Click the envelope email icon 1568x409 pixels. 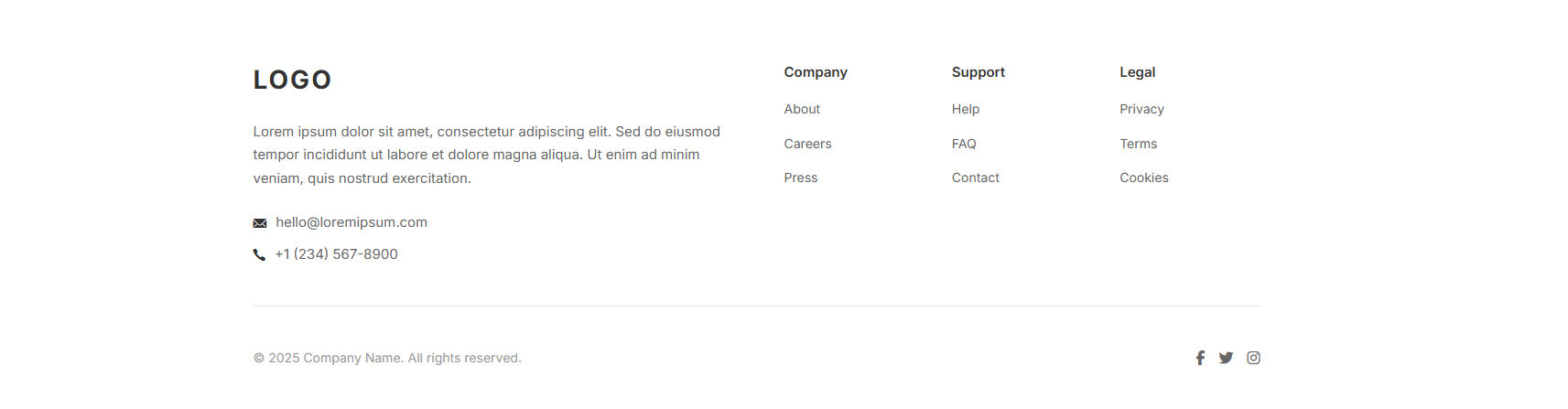pyautogui.click(x=260, y=223)
